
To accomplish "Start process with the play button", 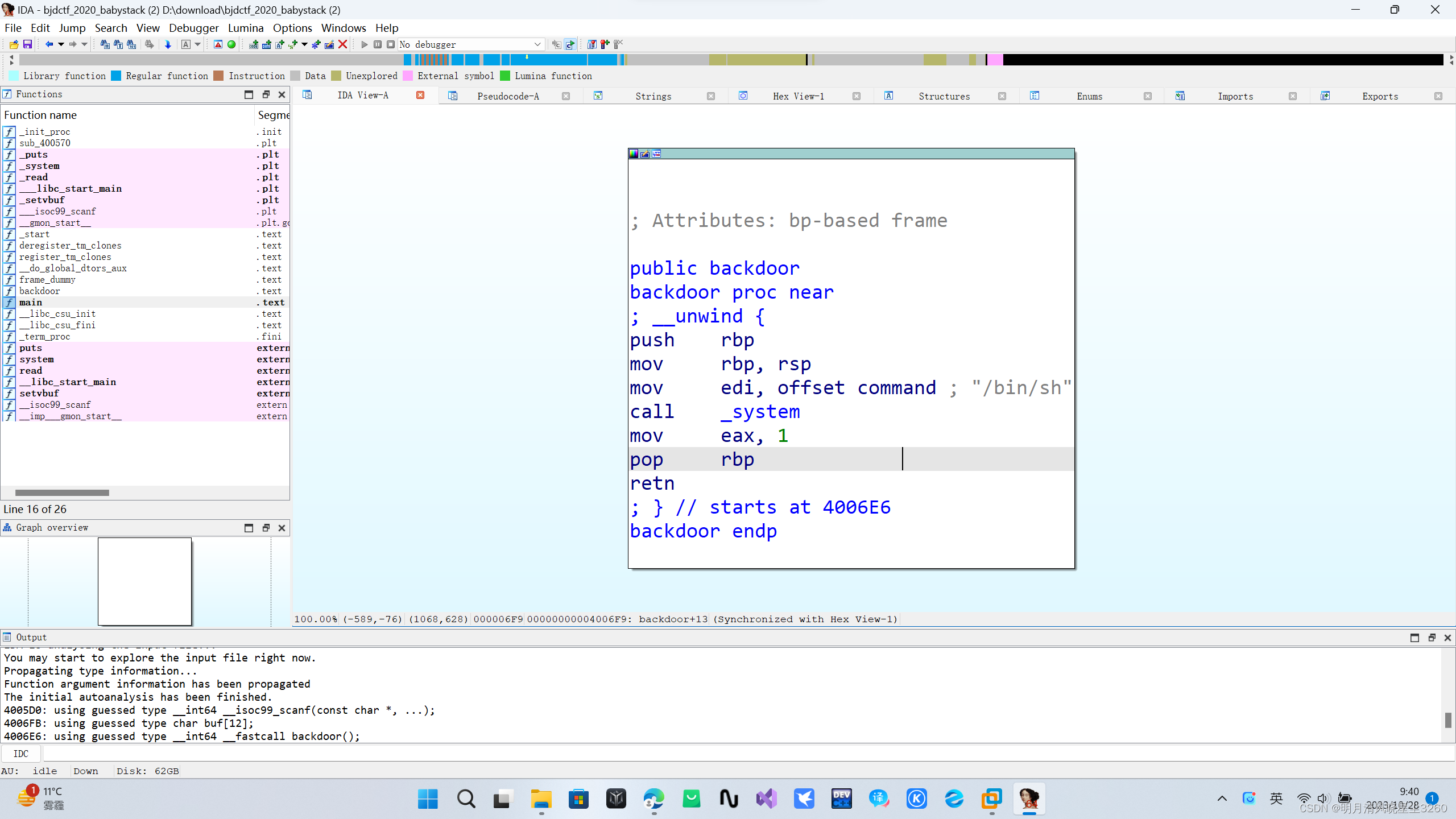I will coord(364,44).
